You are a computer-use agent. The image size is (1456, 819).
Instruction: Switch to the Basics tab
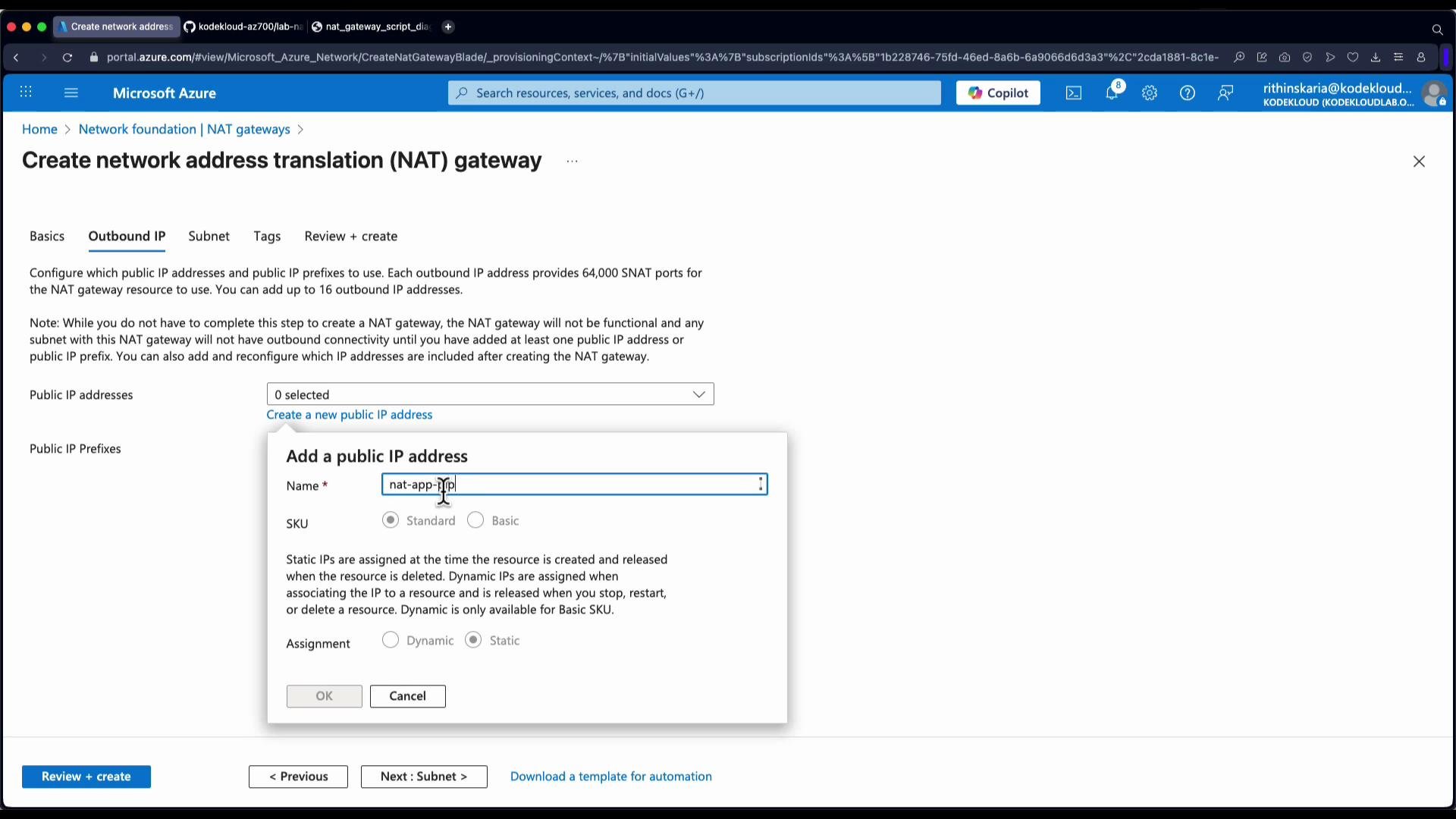click(x=47, y=237)
